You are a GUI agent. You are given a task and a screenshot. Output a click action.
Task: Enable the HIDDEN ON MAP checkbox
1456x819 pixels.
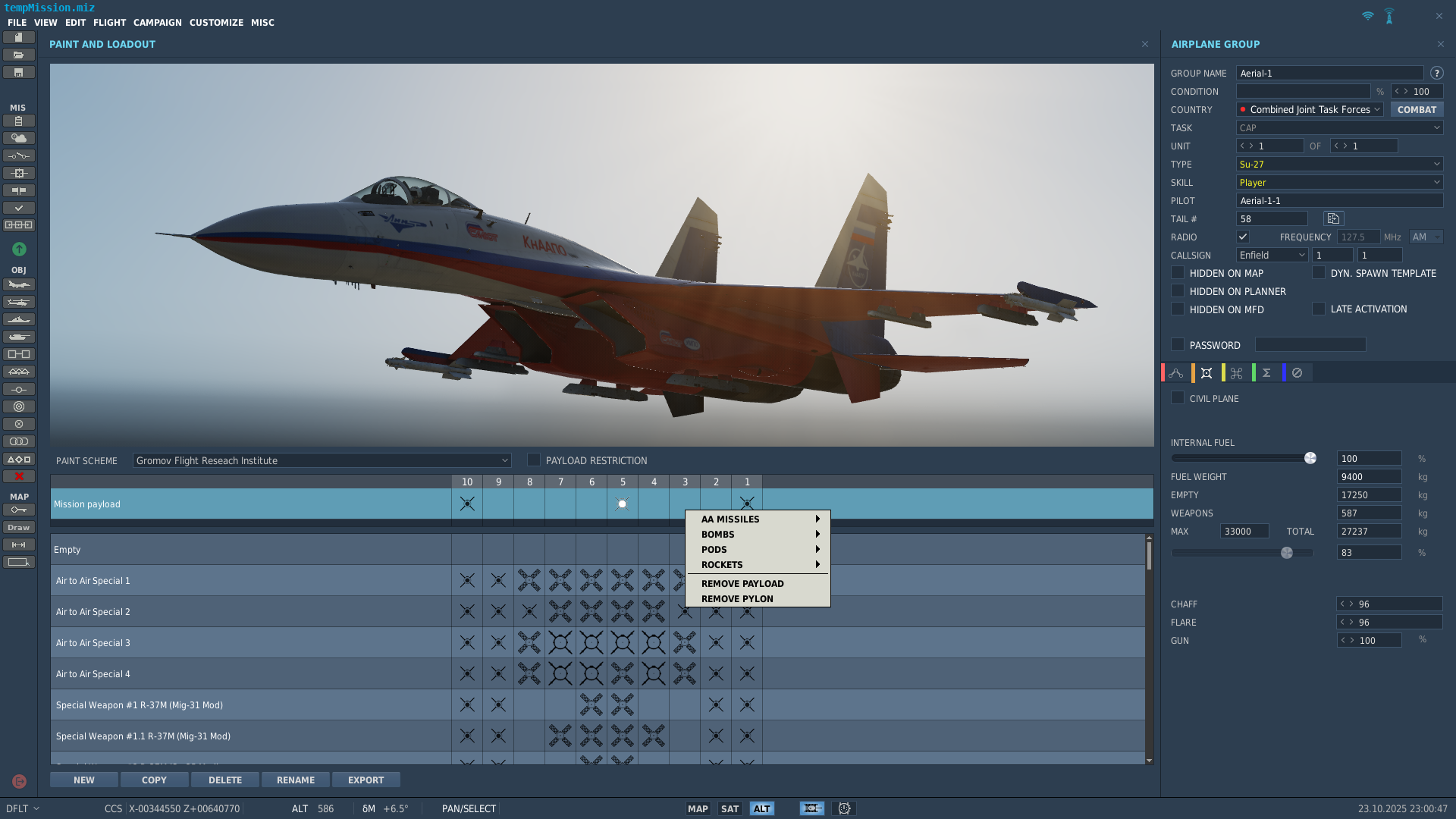click(x=1178, y=273)
